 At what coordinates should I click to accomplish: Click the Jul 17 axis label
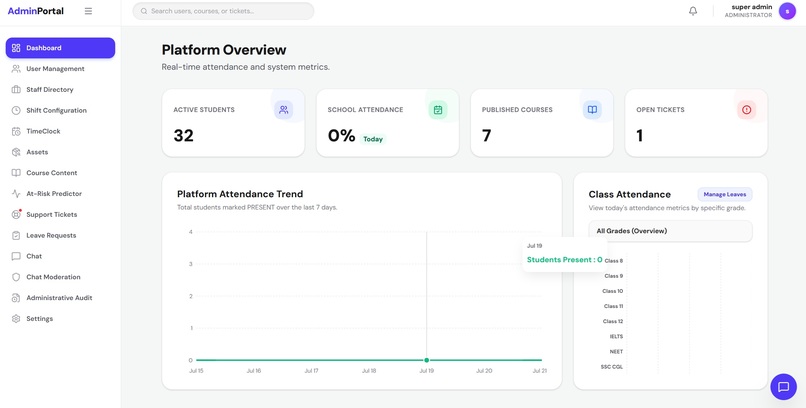point(311,370)
